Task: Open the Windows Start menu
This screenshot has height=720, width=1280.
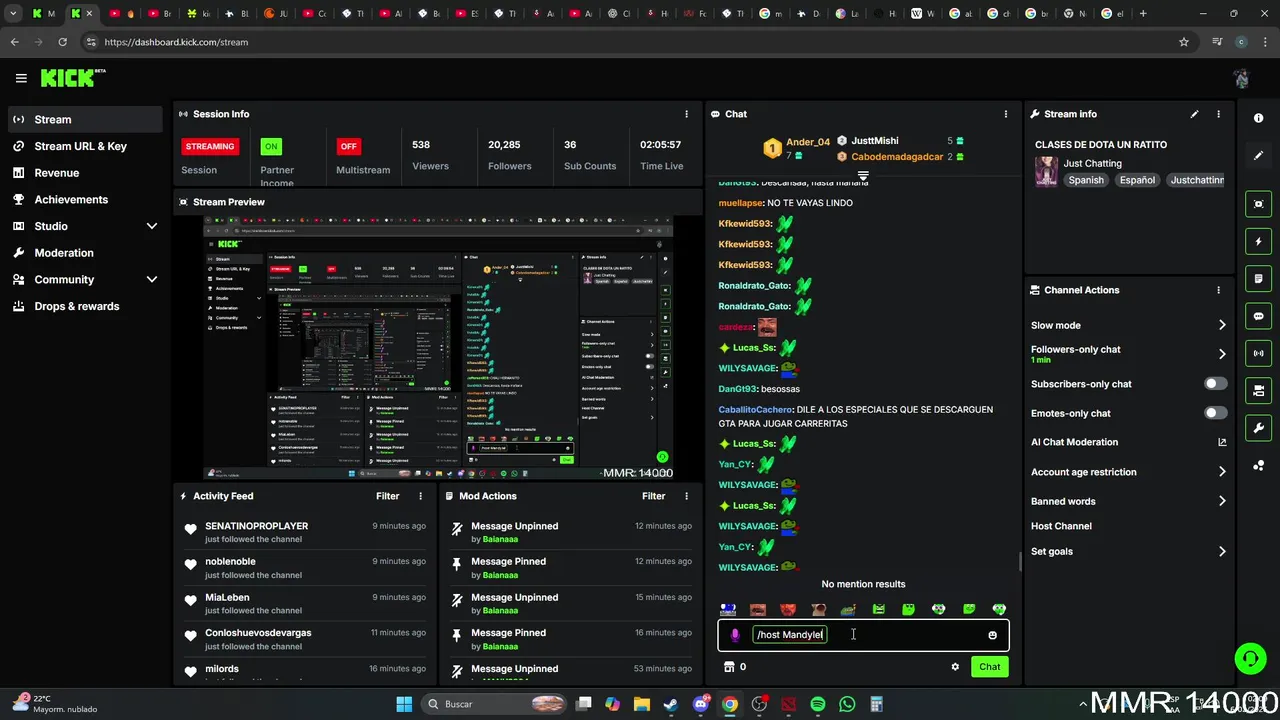Action: (404, 704)
